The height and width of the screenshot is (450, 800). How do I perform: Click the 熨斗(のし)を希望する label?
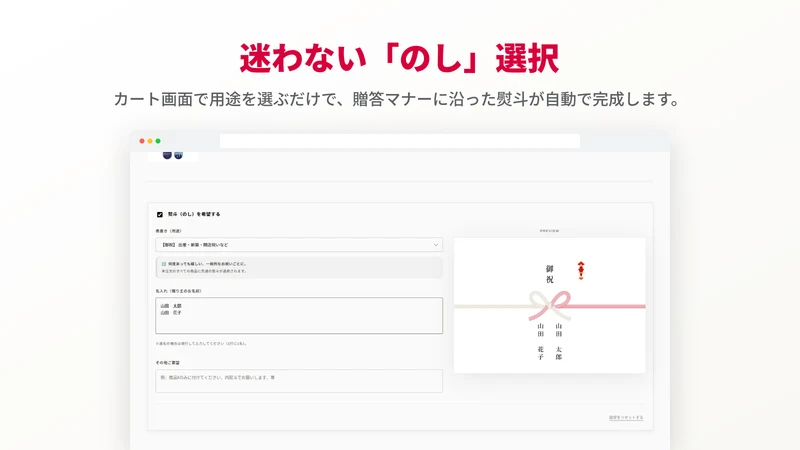[194, 214]
